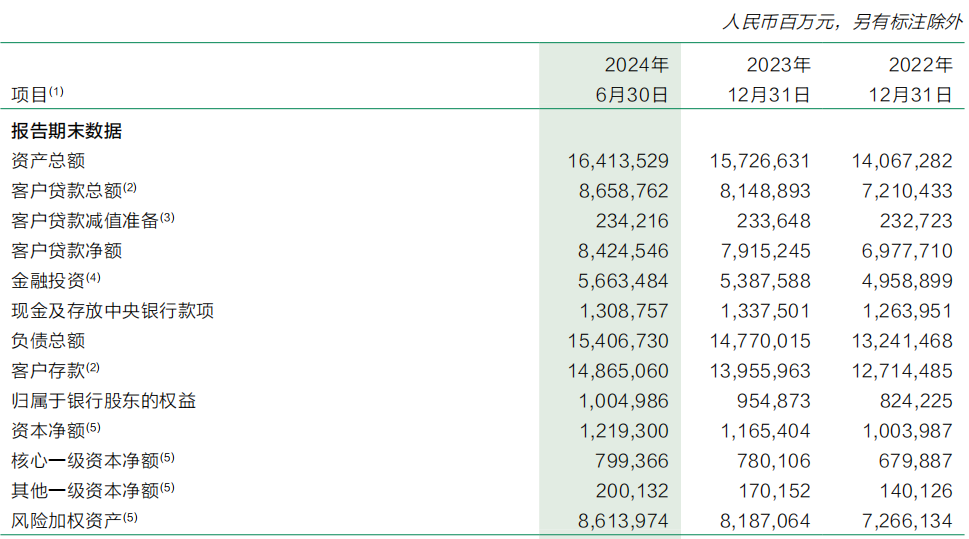Select the 金融投资 row label
This screenshot has width=969, height=539.
click(x=48, y=281)
